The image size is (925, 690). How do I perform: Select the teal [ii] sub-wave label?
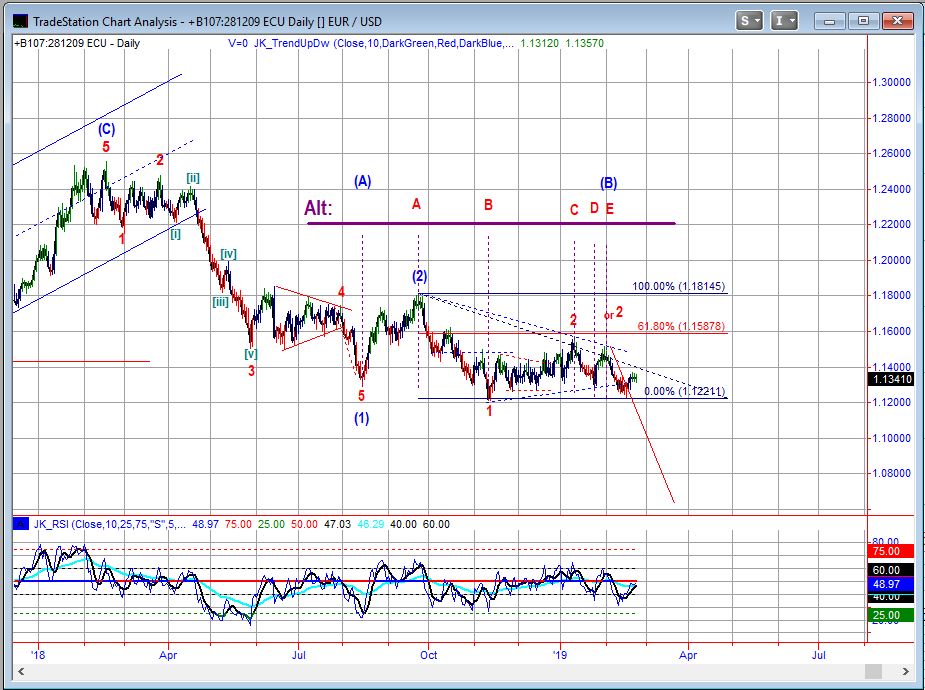point(193,178)
